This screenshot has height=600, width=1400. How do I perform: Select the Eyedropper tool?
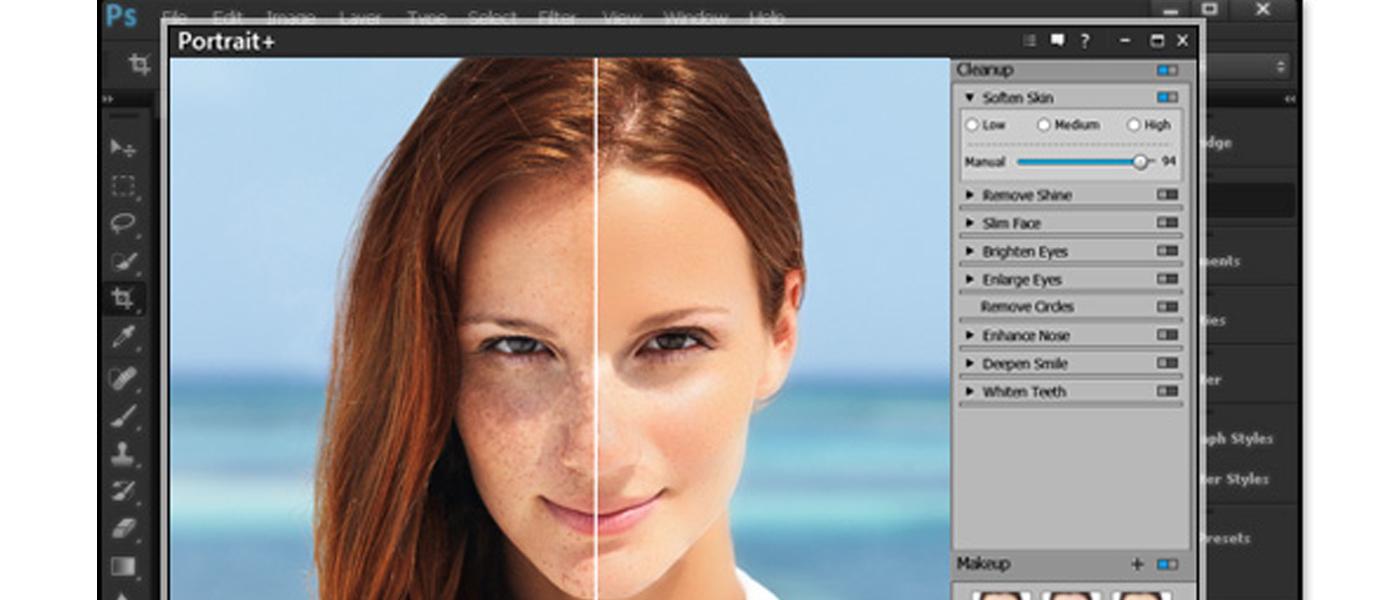[124, 338]
